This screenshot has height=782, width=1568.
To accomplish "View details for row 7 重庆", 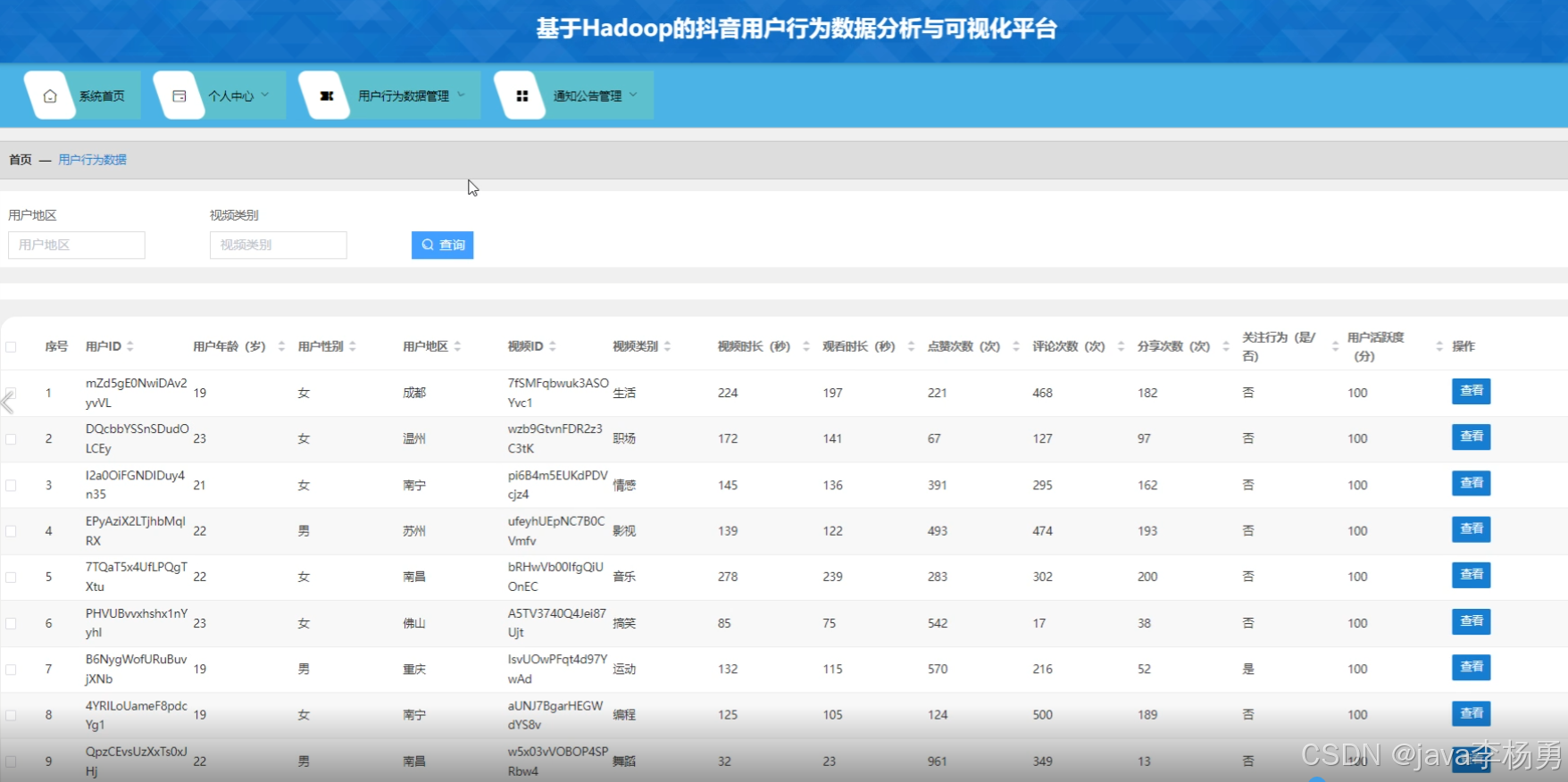I will (x=1471, y=667).
